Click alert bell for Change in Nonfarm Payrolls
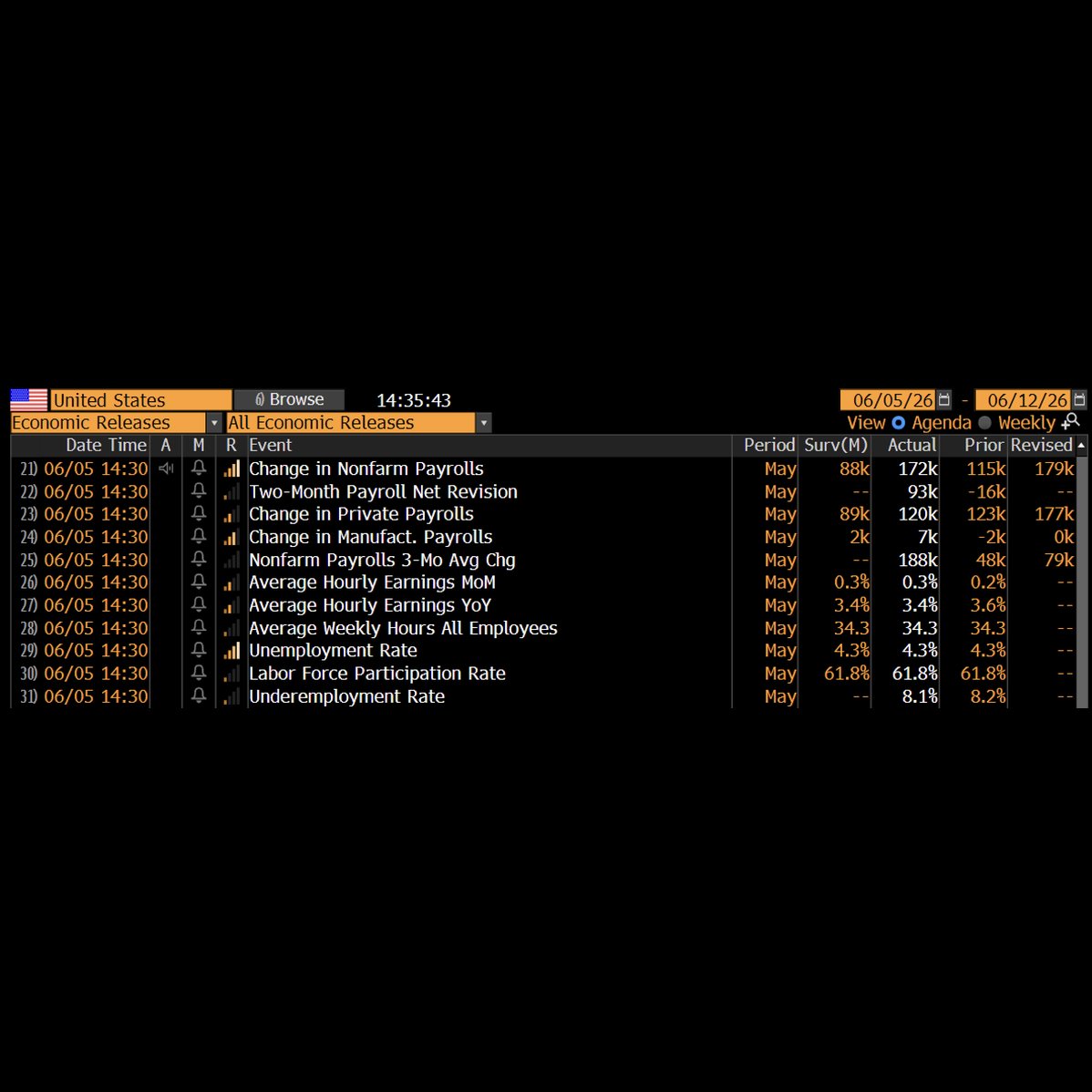1092x1092 pixels. pyautogui.click(x=199, y=468)
